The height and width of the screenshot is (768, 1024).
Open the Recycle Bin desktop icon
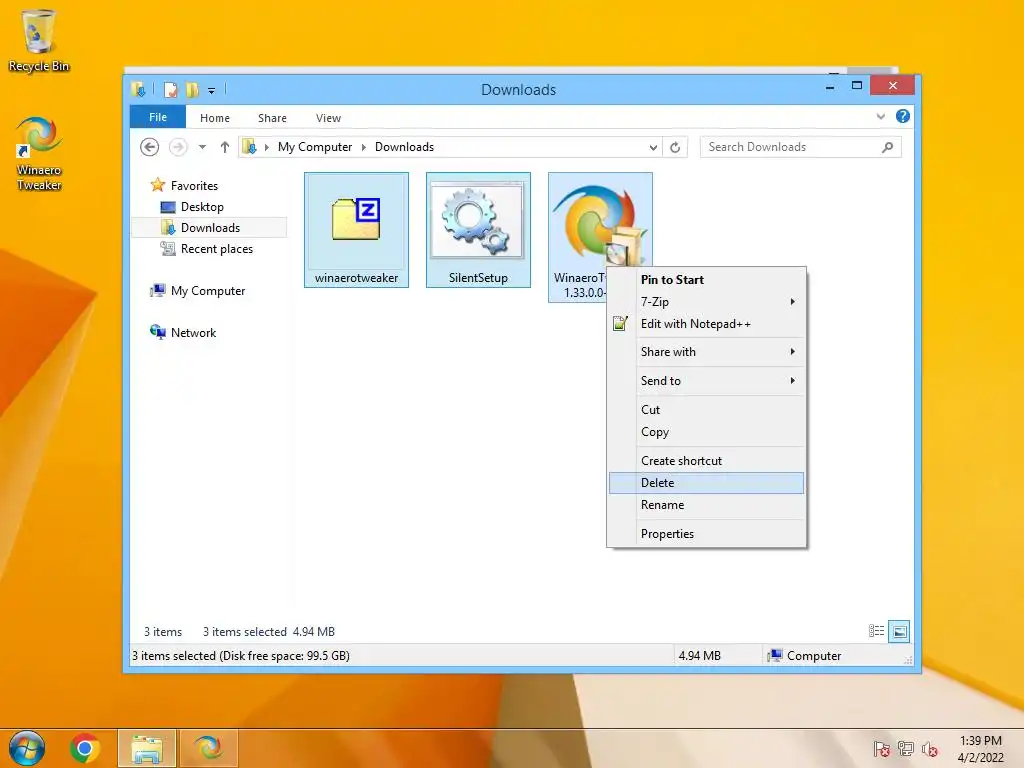point(38,40)
